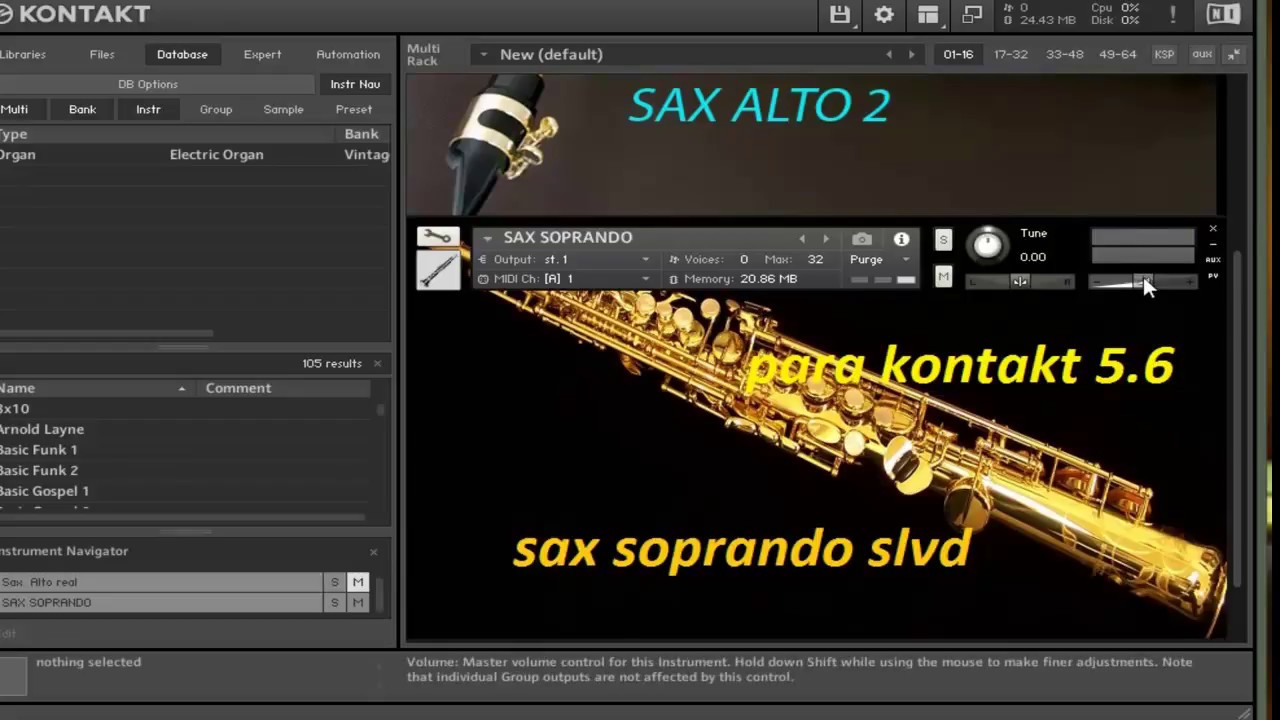The image size is (1280, 720).
Task: Open the Purge menu
Action: tap(880, 260)
